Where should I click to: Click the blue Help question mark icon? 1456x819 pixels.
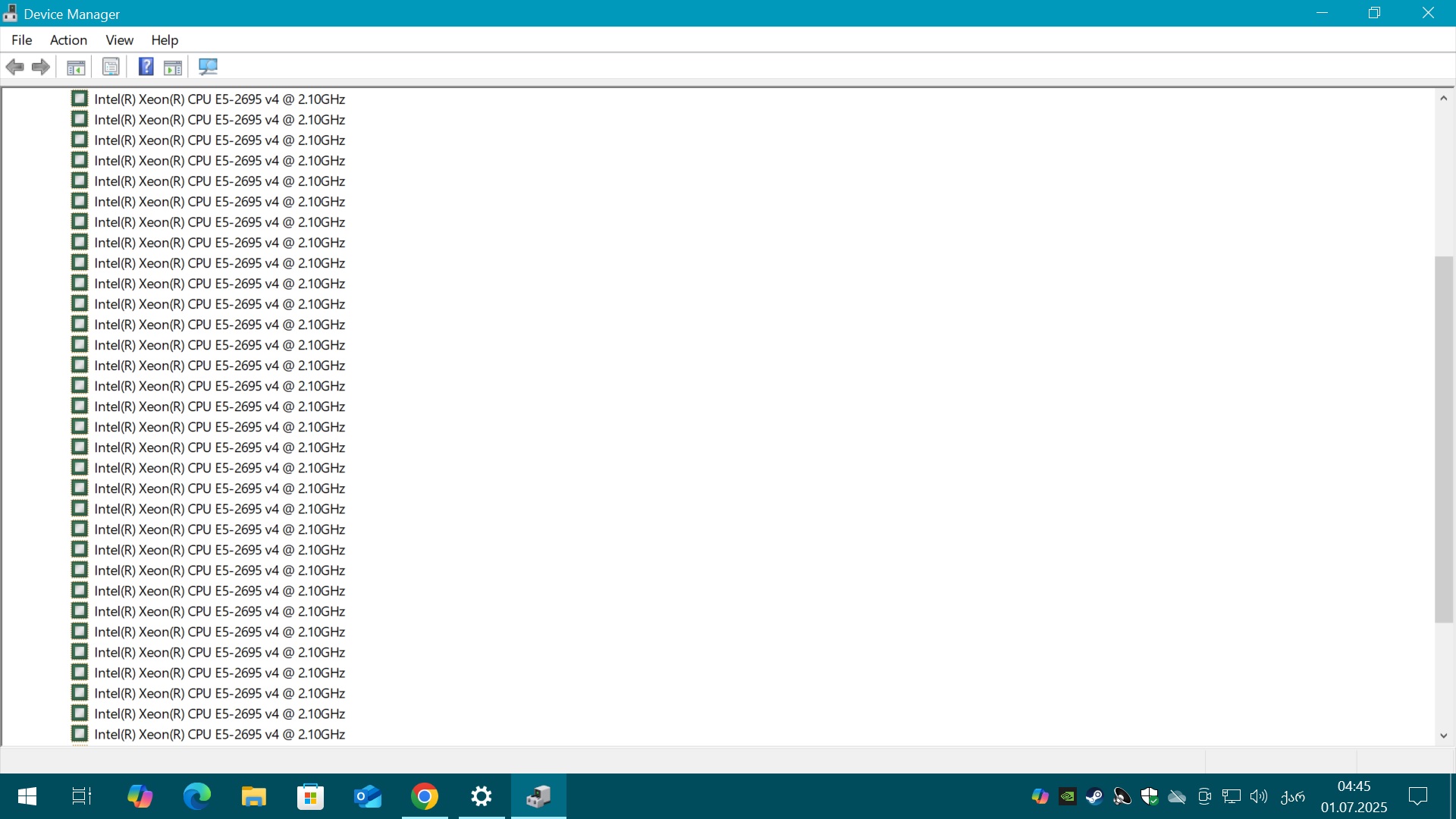pos(146,67)
